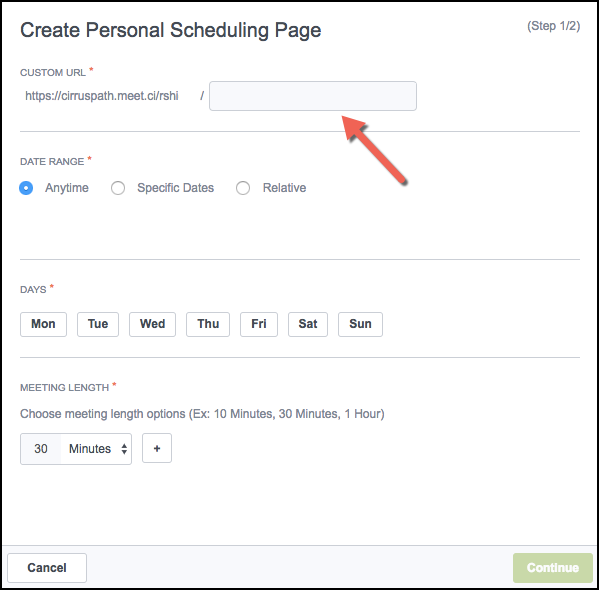Image resolution: width=599 pixels, height=590 pixels.
Task: Choose the Specific Dates radio button
Action: pos(118,188)
